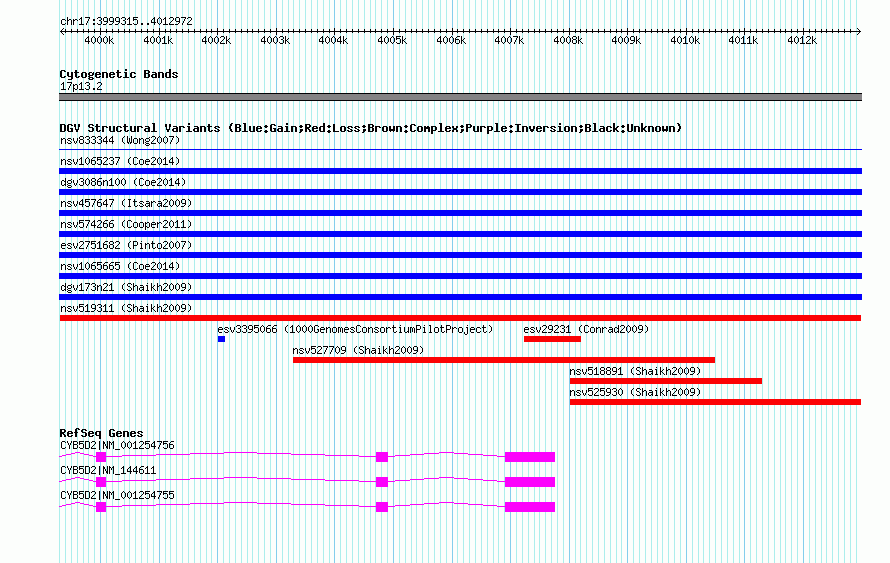The image size is (890, 563).
Task: Open the CYB5D2|NM_001254755 gene label
Action: point(117,495)
